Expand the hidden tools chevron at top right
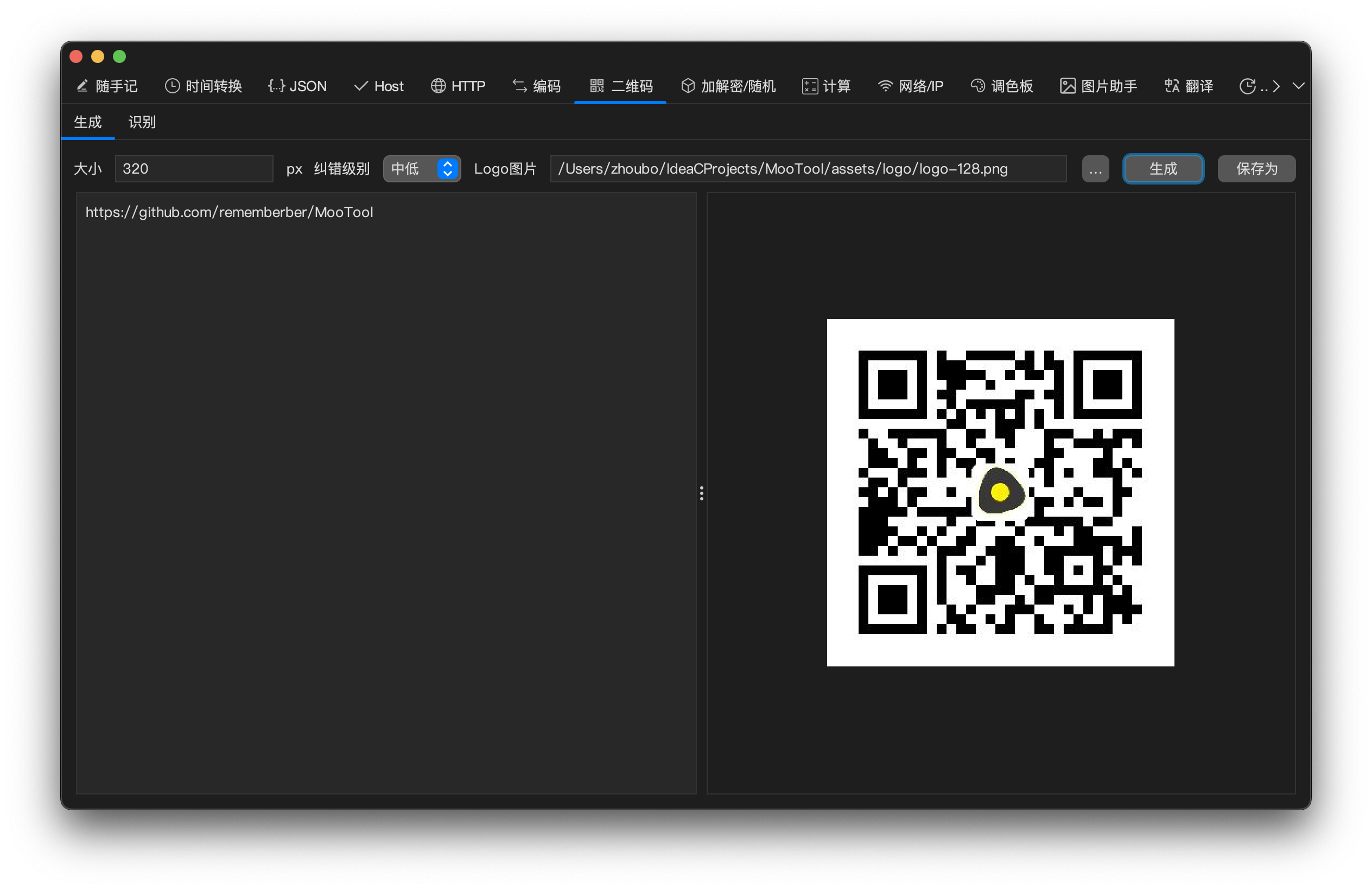 click(x=1298, y=86)
